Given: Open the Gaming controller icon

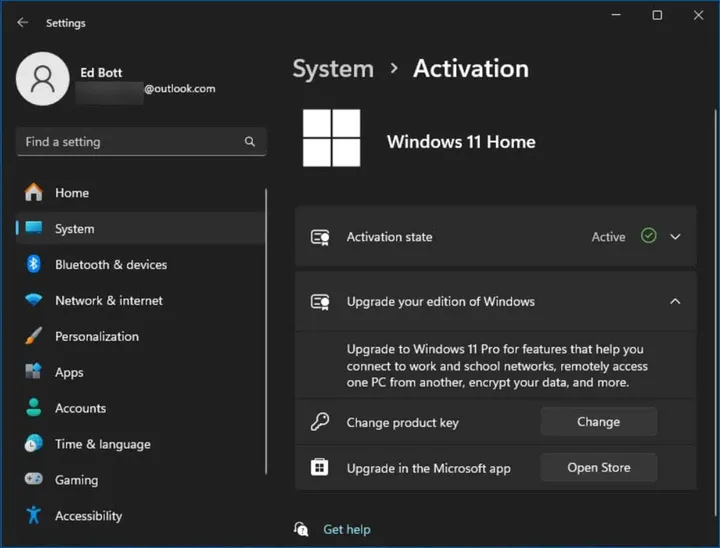Looking at the screenshot, I should 34,480.
